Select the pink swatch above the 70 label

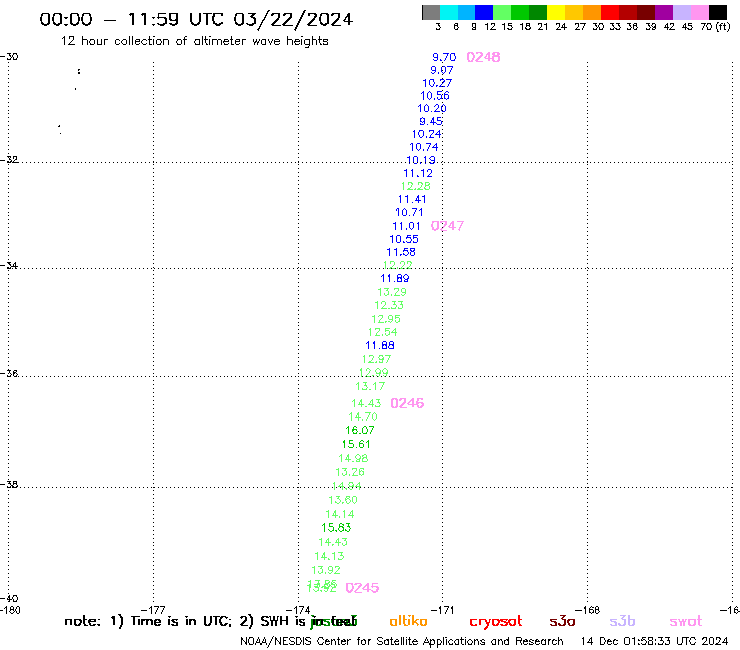click(699, 12)
